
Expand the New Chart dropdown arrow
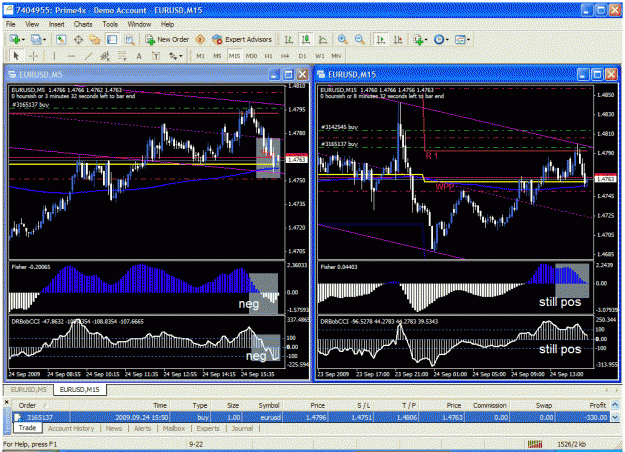(x=24, y=39)
